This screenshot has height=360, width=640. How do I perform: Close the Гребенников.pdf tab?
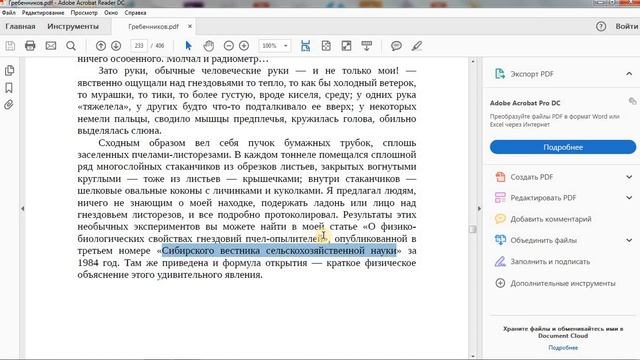190,26
